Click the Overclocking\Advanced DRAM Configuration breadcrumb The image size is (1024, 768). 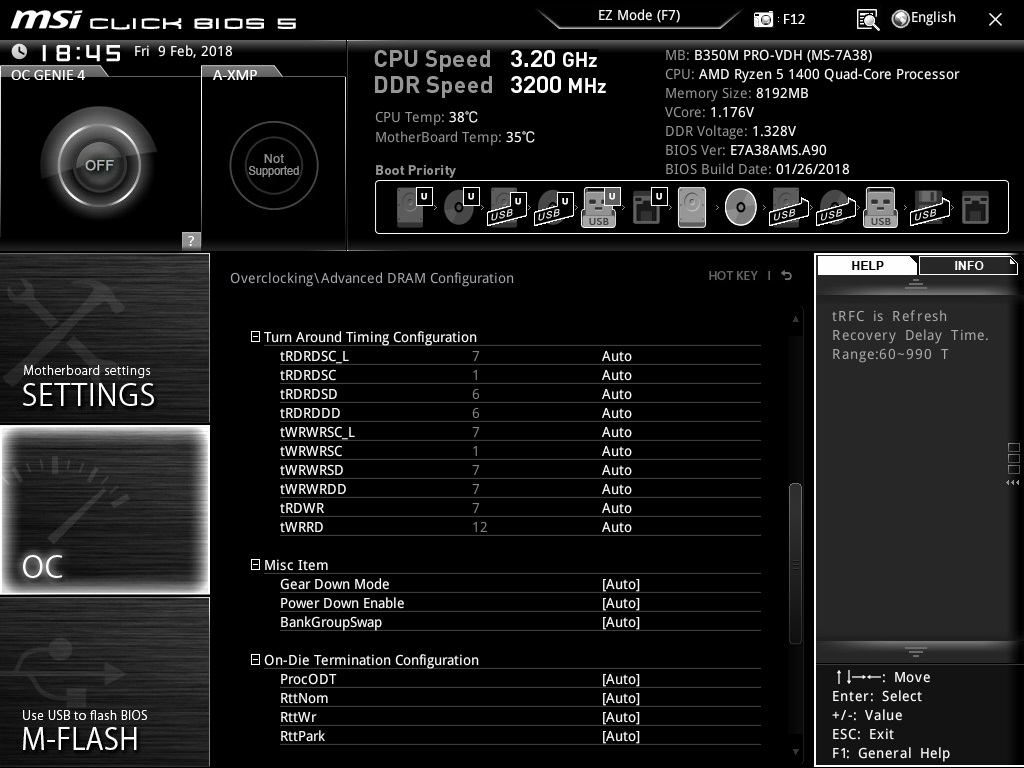tap(372, 278)
